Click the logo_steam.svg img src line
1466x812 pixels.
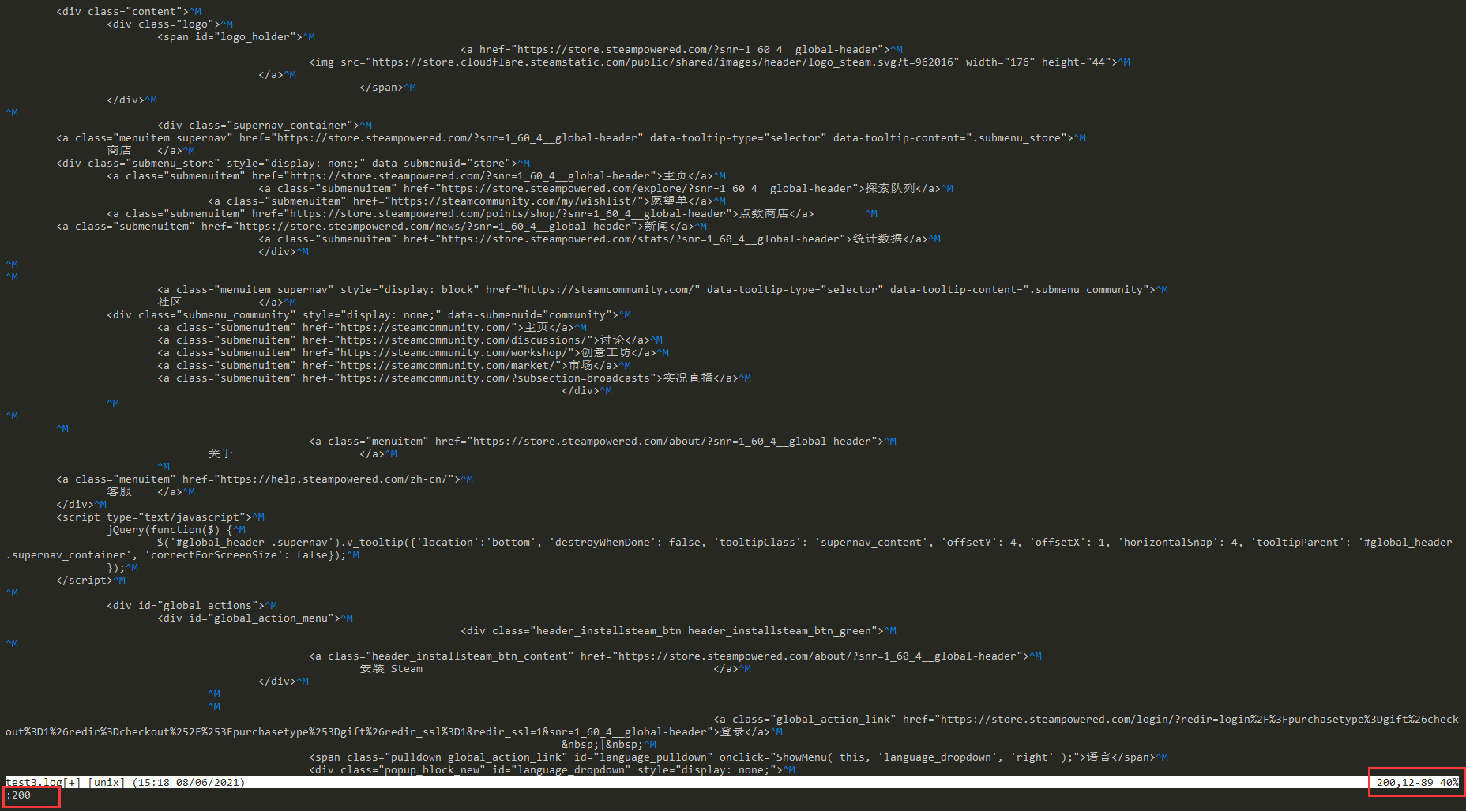[720, 62]
